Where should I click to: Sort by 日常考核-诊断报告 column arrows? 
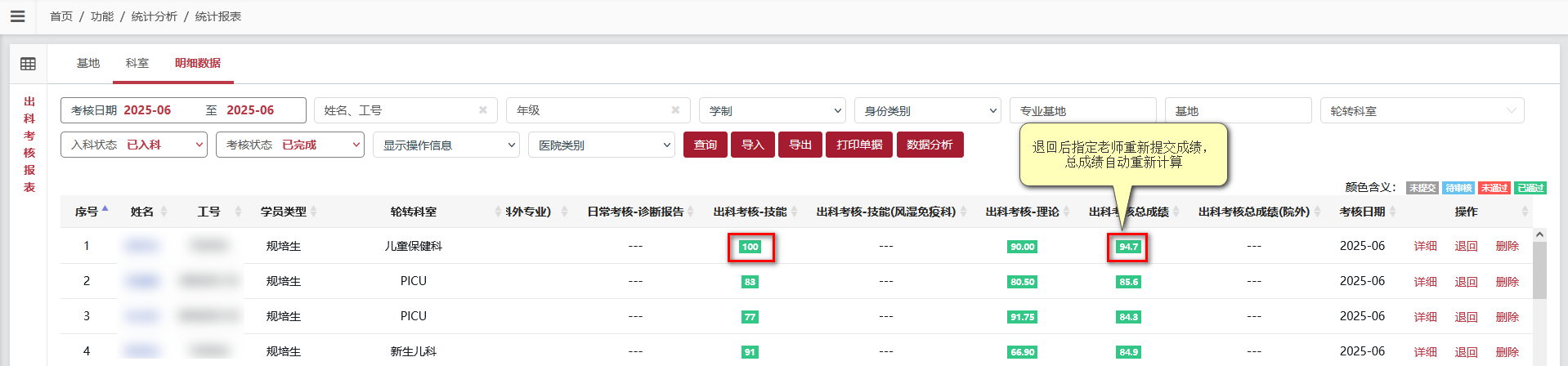(691, 212)
